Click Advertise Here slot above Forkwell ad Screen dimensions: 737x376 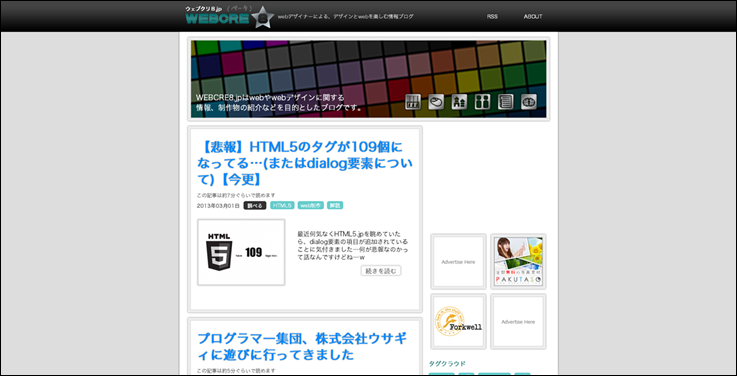pyautogui.click(x=458, y=261)
